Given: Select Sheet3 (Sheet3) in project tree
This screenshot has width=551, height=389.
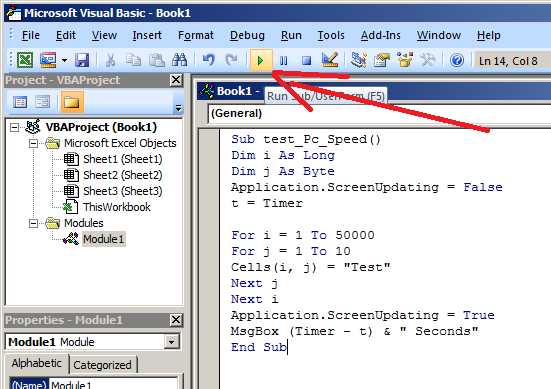Looking at the screenshot, I should 123,191.
